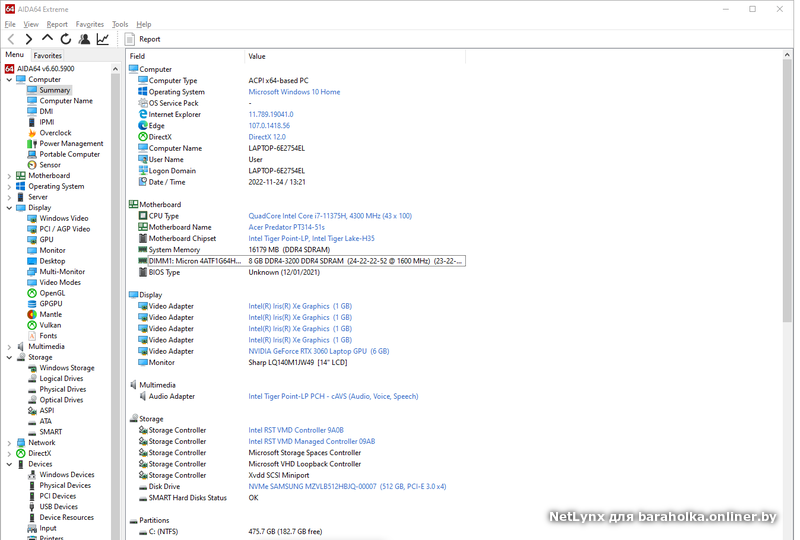Screen dimensions: 800x540
Task: Open the Favorites menu
Action: point(89,24)
